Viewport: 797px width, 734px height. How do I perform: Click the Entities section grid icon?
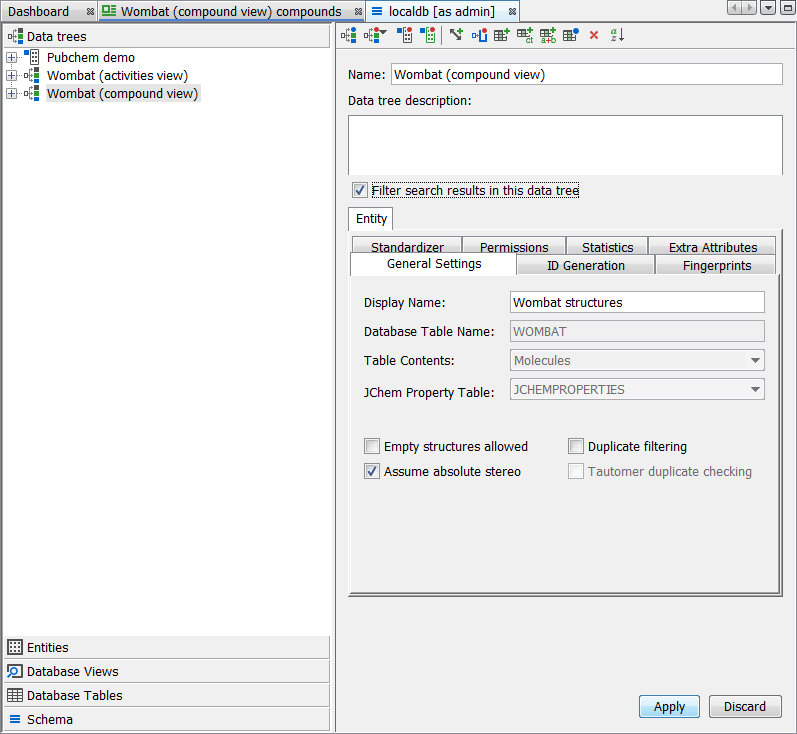[x=15, y=647]
